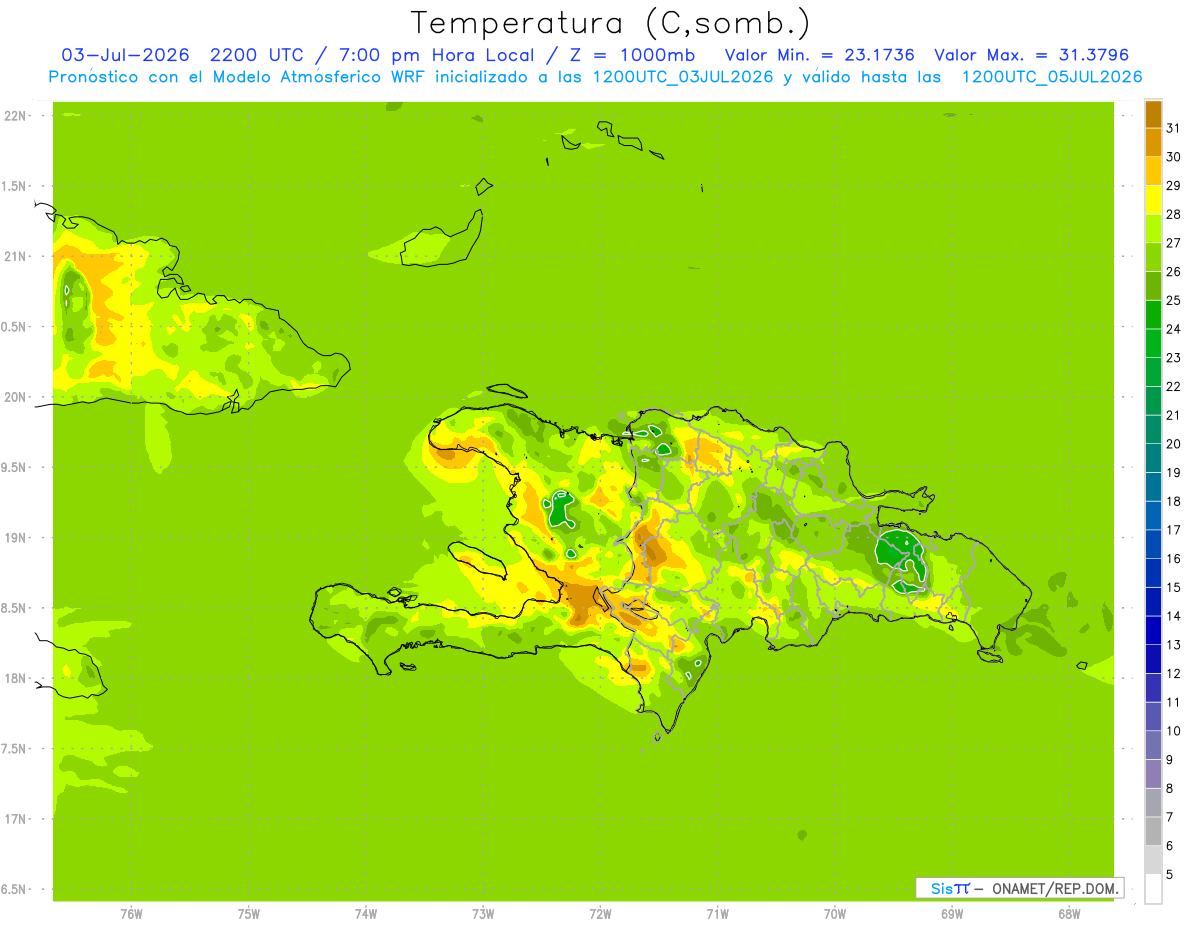The image size is (1200, 927).
Task: Click the legend value 22
Action: click(x=1173, y=386)
